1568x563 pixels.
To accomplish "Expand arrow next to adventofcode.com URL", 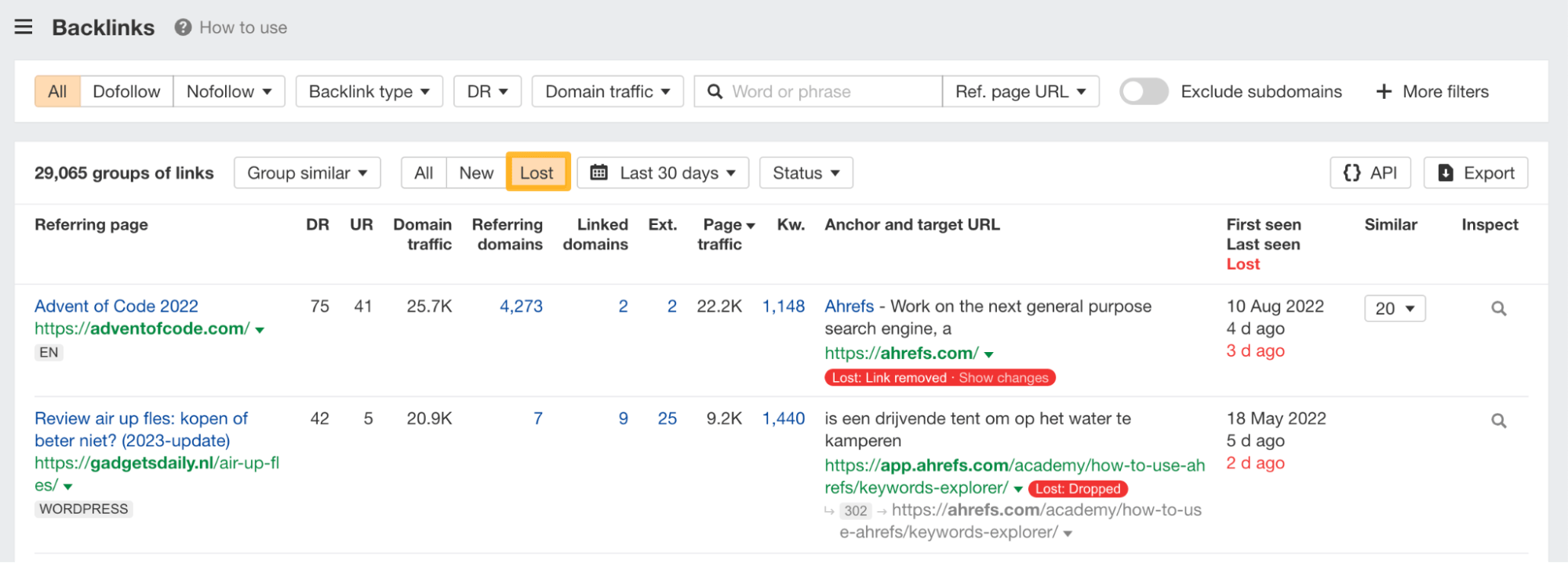I will 260,331.
